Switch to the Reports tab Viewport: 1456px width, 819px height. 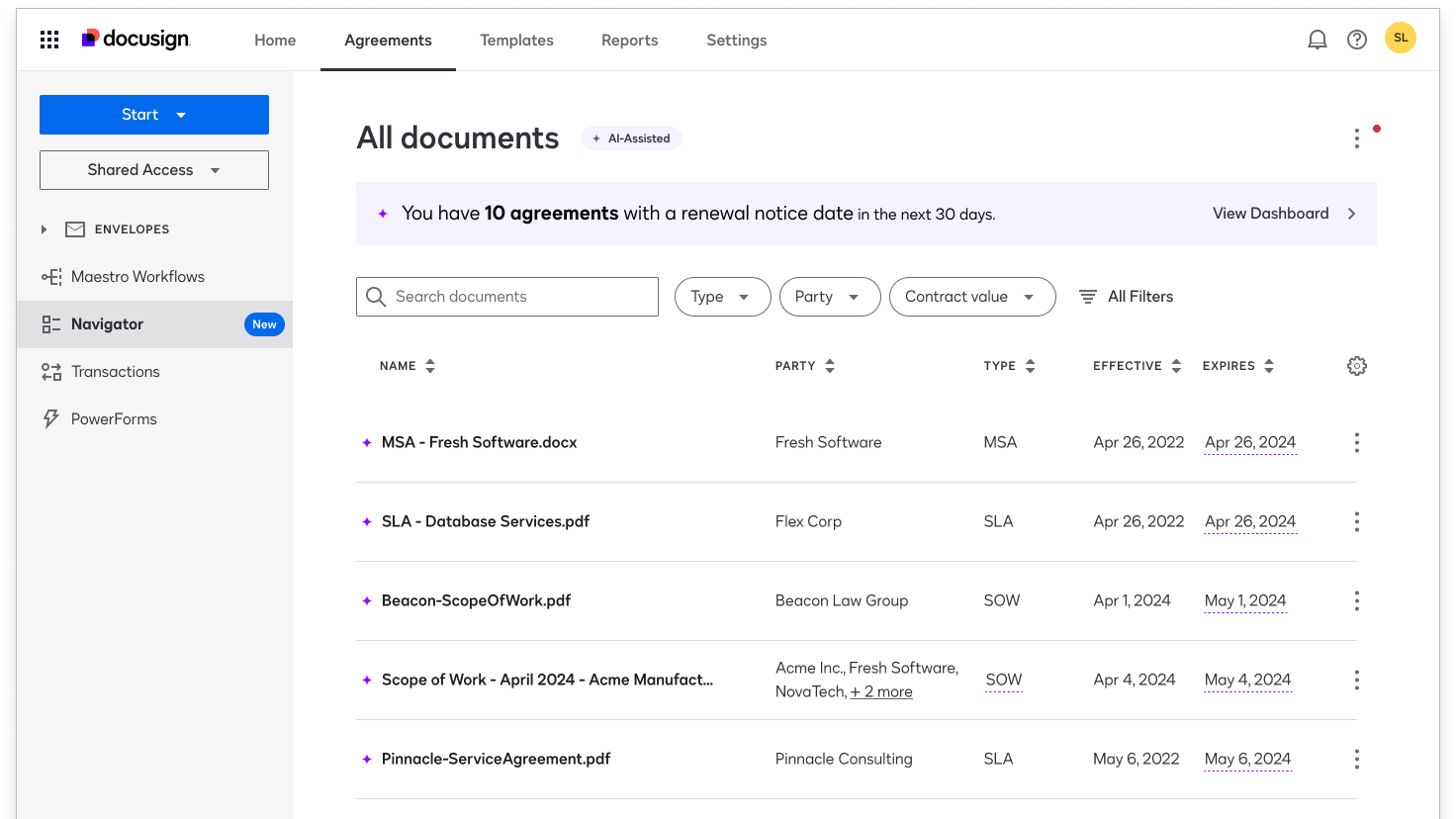point(629,41)
